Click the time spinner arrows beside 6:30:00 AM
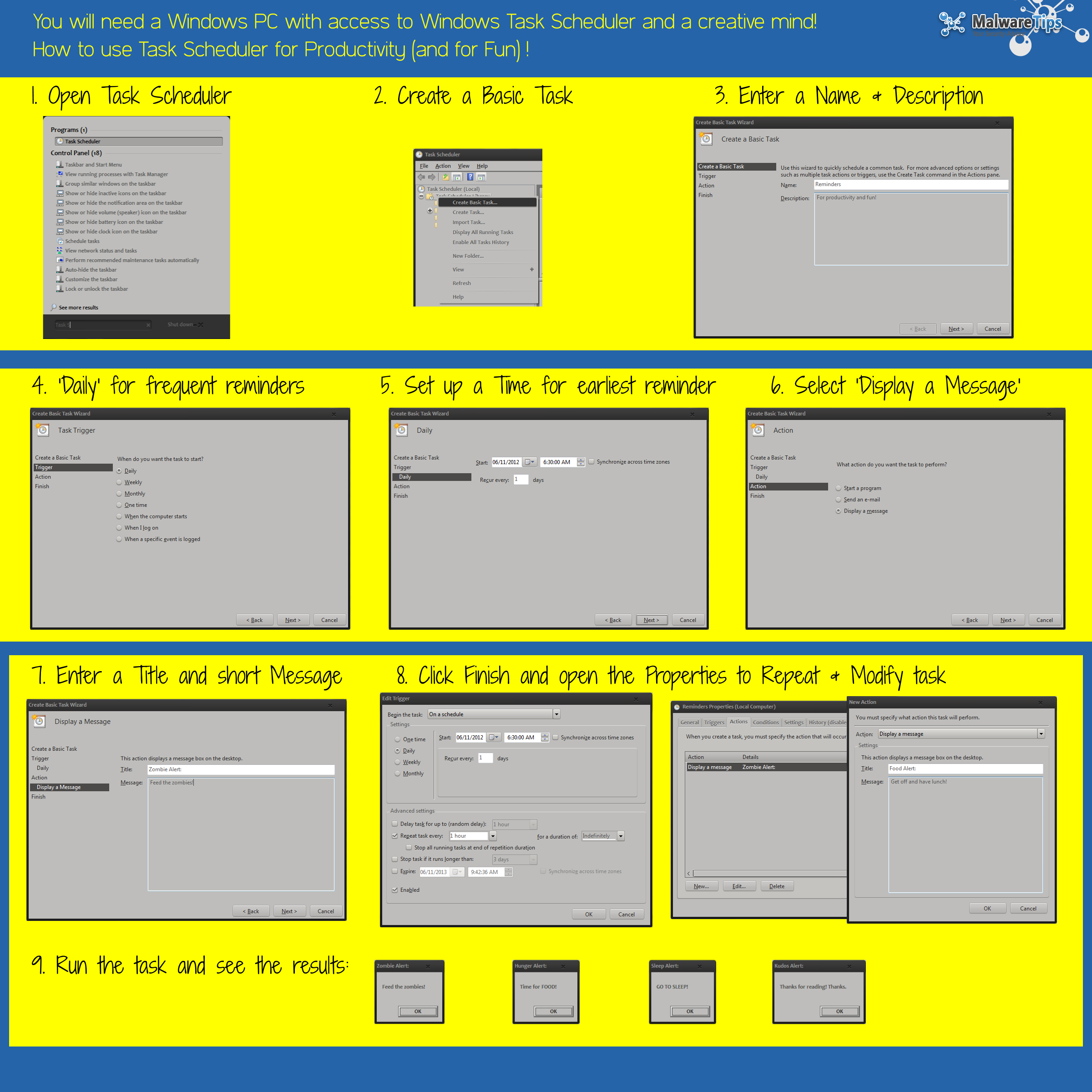 (x=581, y=462)
